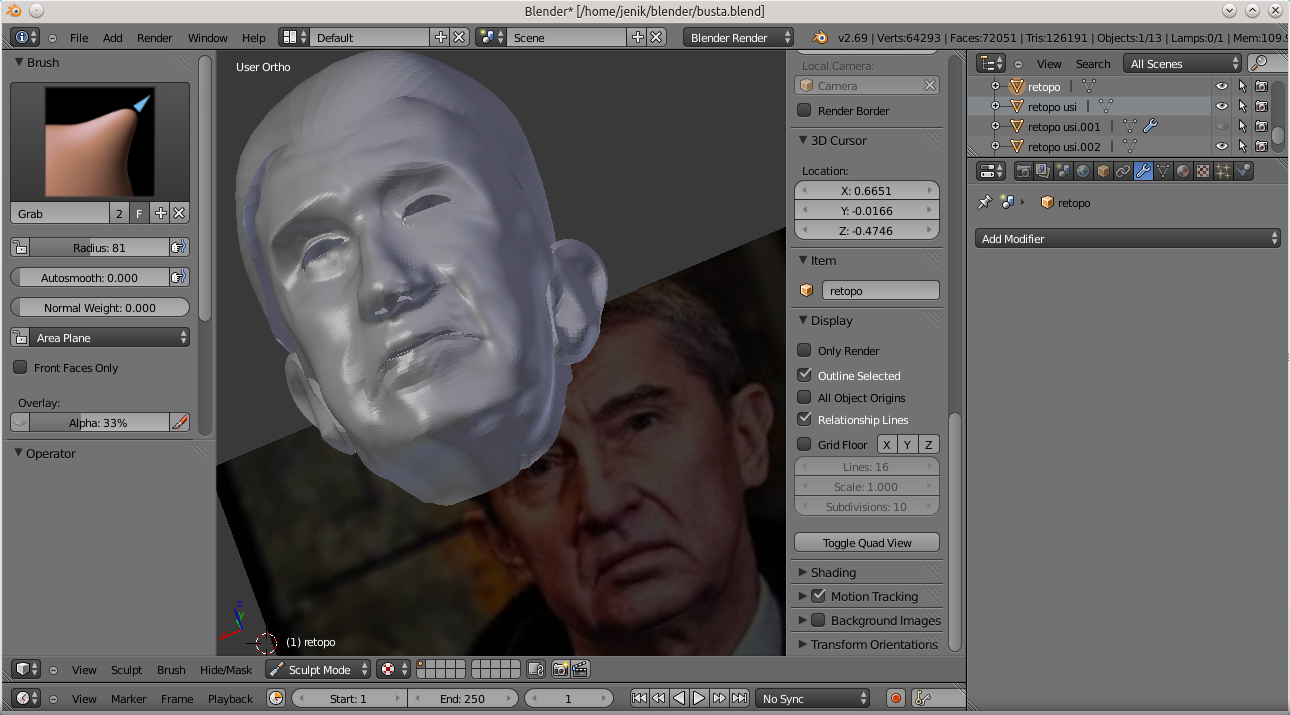Expand the Shading panel

click(833, 573)
